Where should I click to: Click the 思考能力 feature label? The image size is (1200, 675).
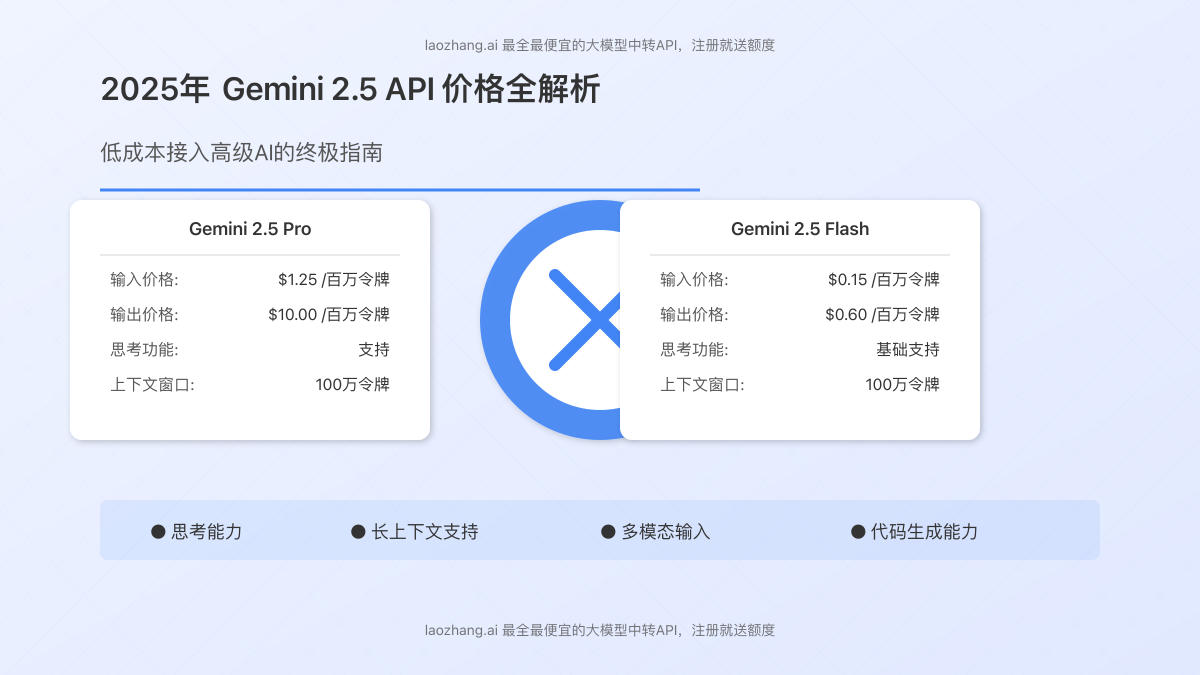tap(207, 532)
